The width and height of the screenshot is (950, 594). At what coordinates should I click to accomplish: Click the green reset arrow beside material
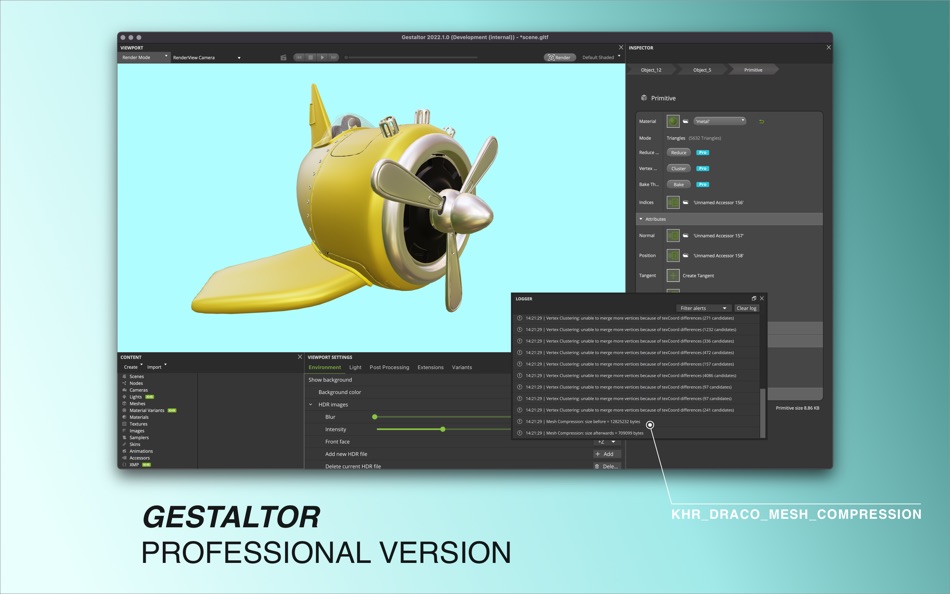[762, 121]
